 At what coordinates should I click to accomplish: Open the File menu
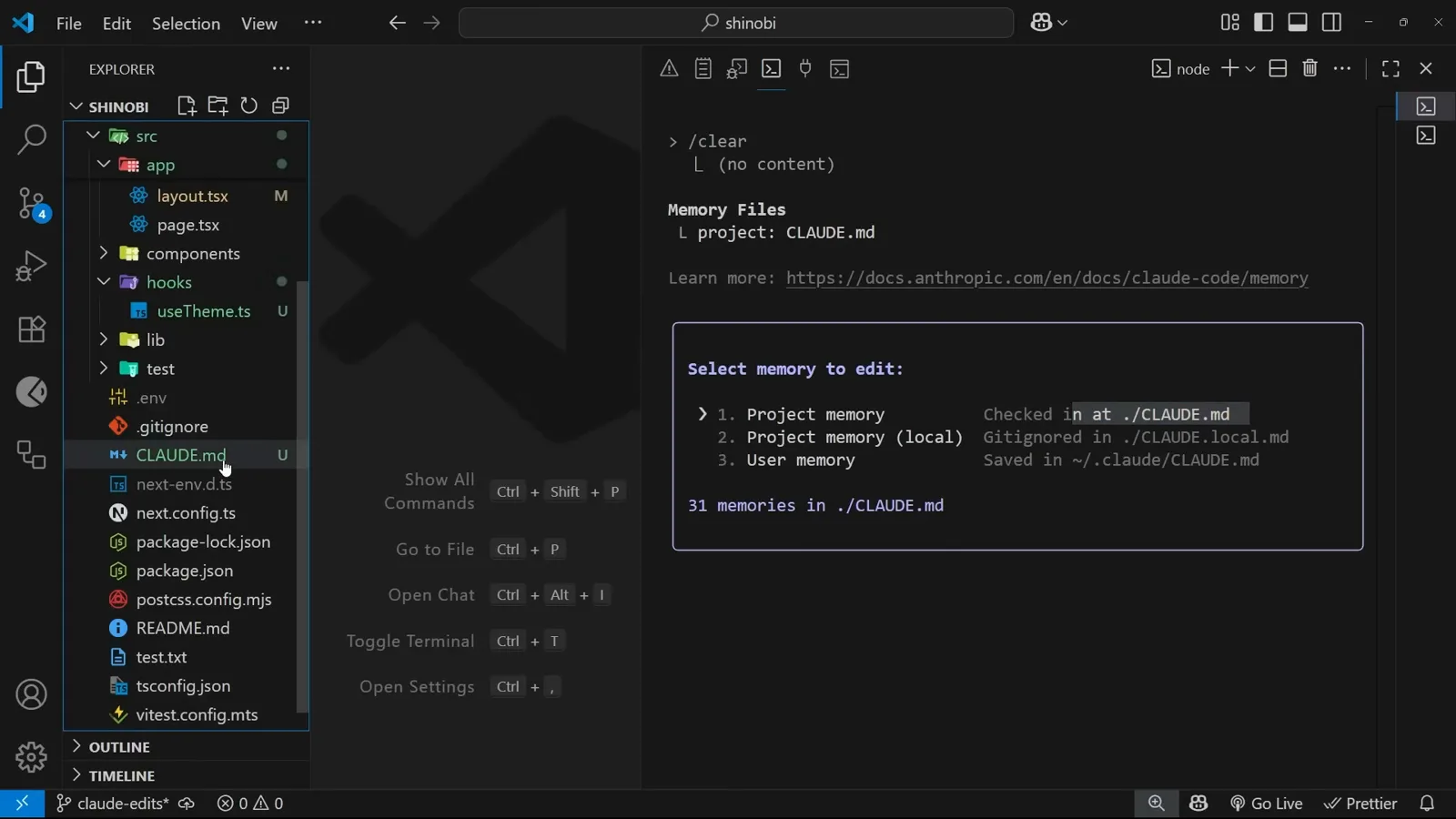(69, 24)
